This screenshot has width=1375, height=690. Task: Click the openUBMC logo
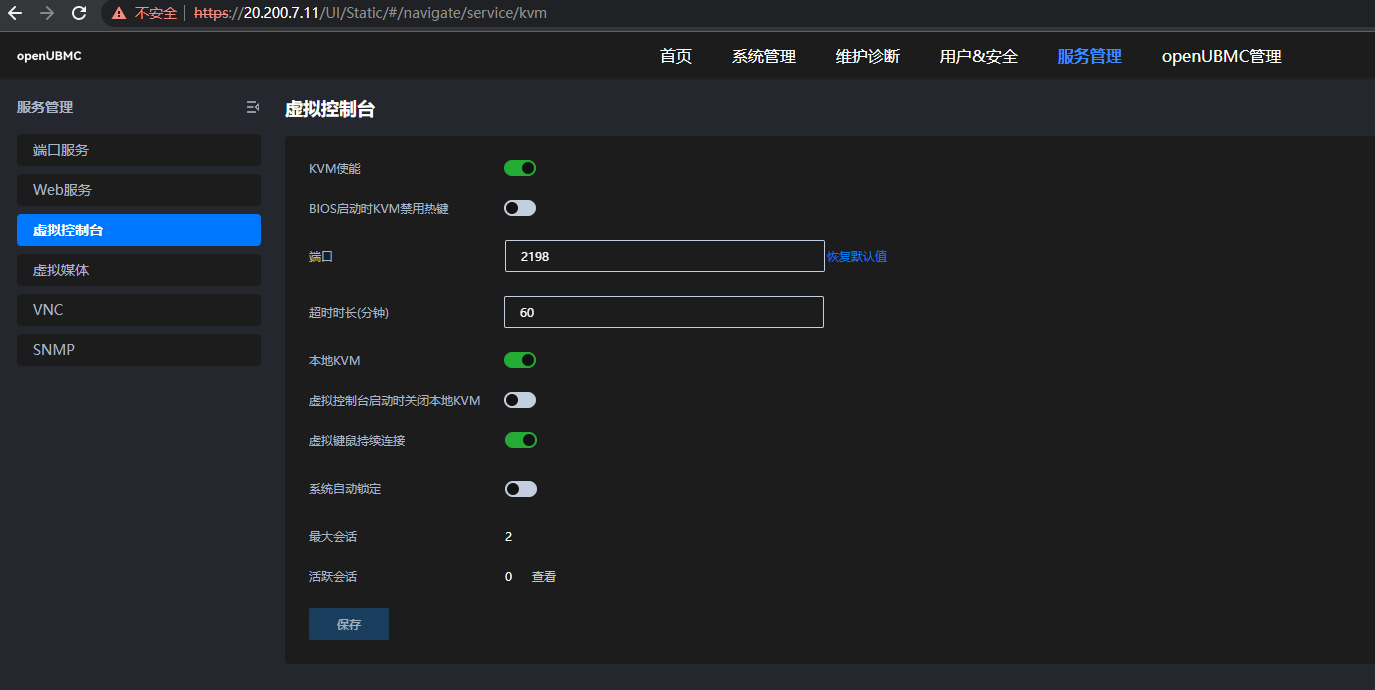pyautogui.click(x=49, y=56)
